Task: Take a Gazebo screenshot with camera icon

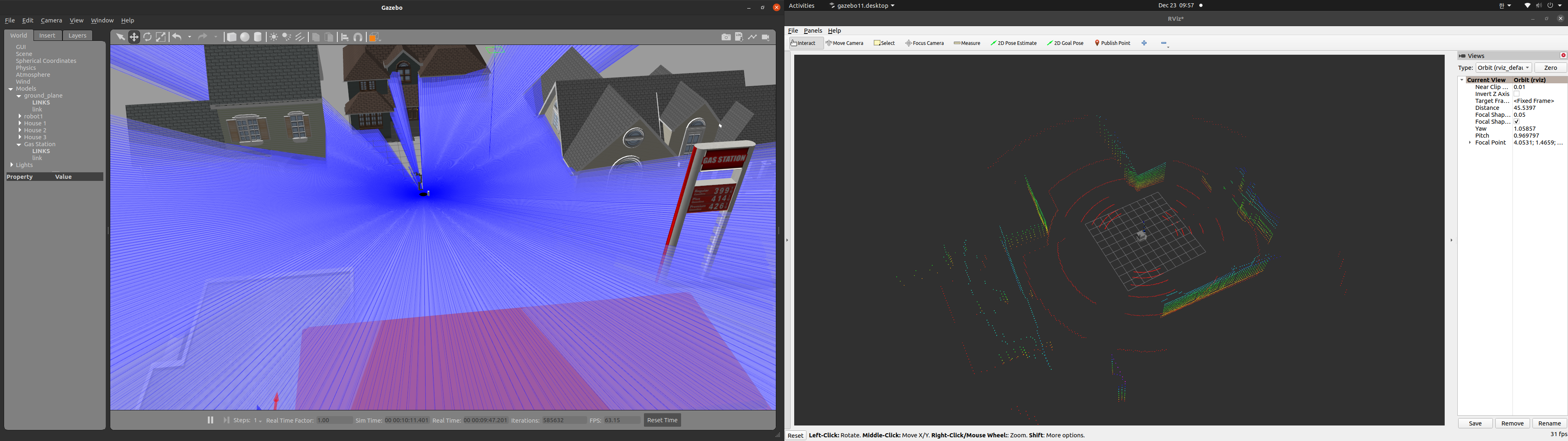Action: (x=726, y=37)
